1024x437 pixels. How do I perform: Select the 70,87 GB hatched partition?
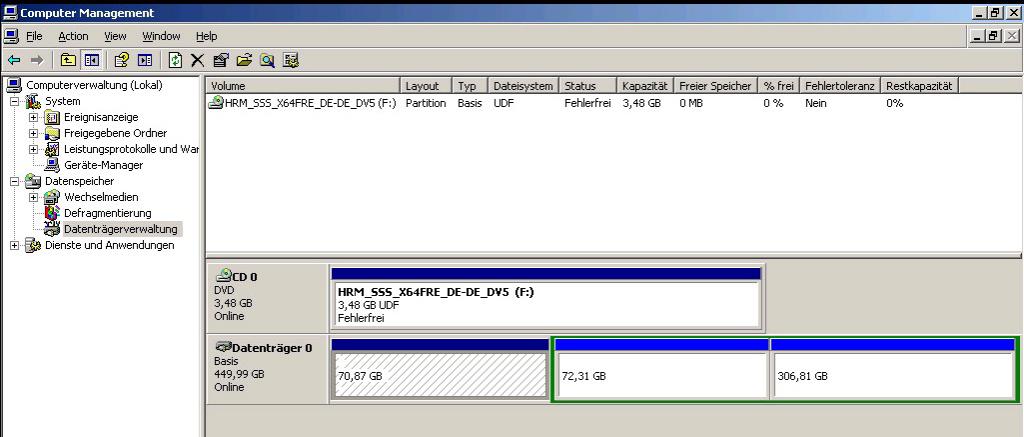tap(440, 369)
